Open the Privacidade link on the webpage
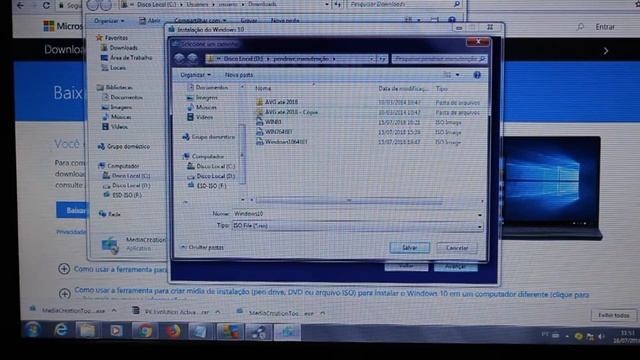Screen dimensions: 640x360 71,232
